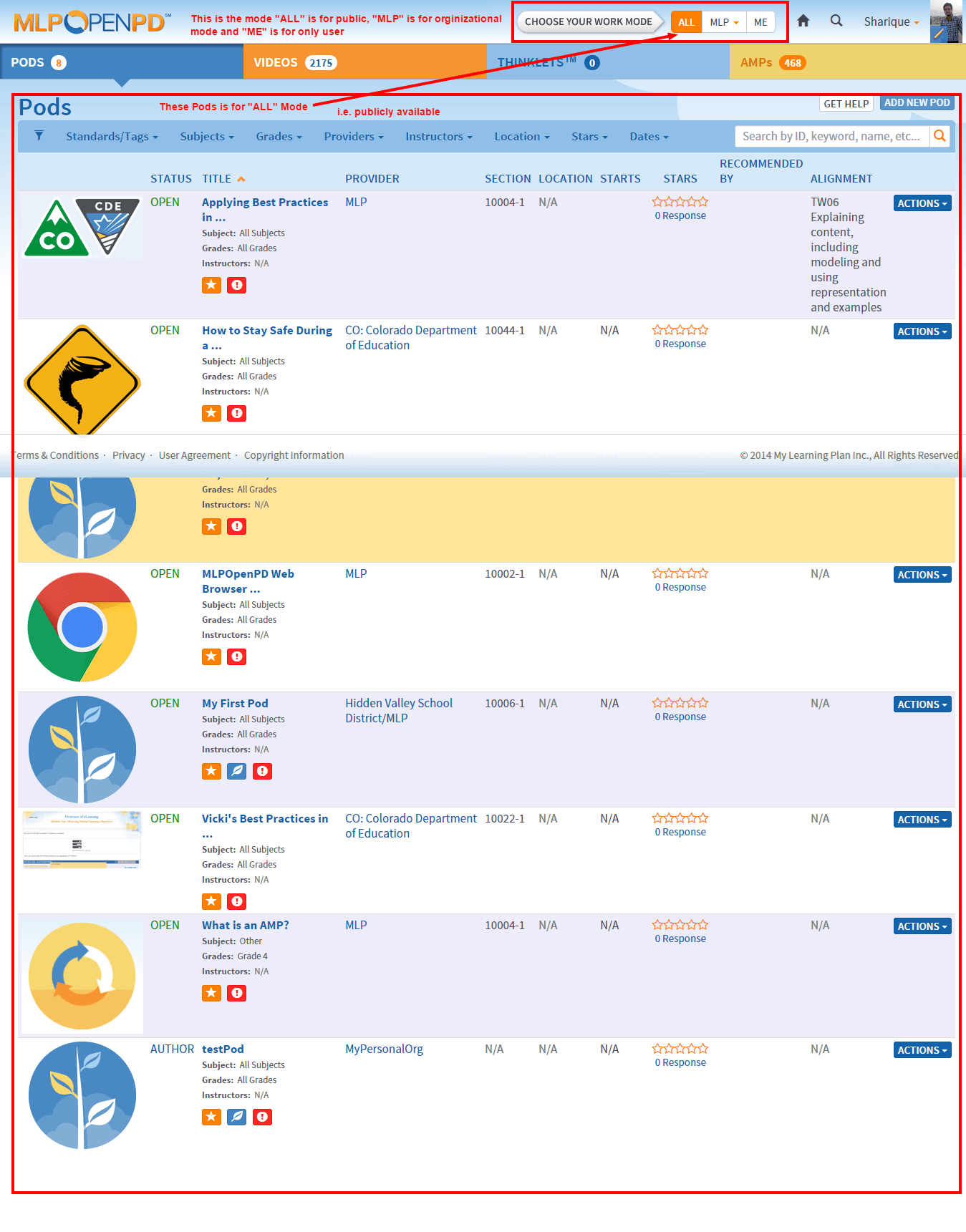966x1232 pixels.
Task: Click red alert icon under Vicki's Best Practices
Action: tap(236, 901)
